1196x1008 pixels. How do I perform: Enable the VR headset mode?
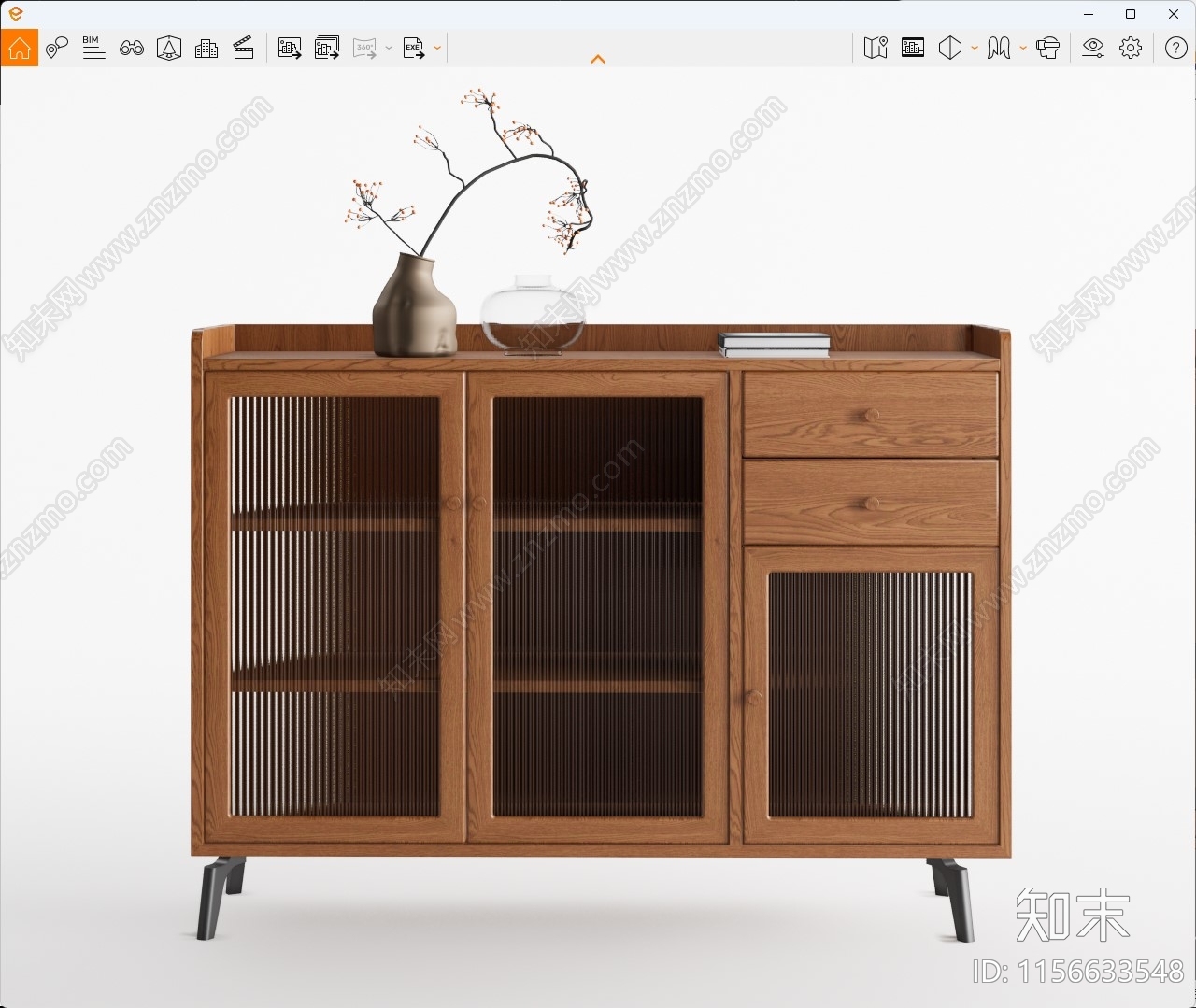1048,48
